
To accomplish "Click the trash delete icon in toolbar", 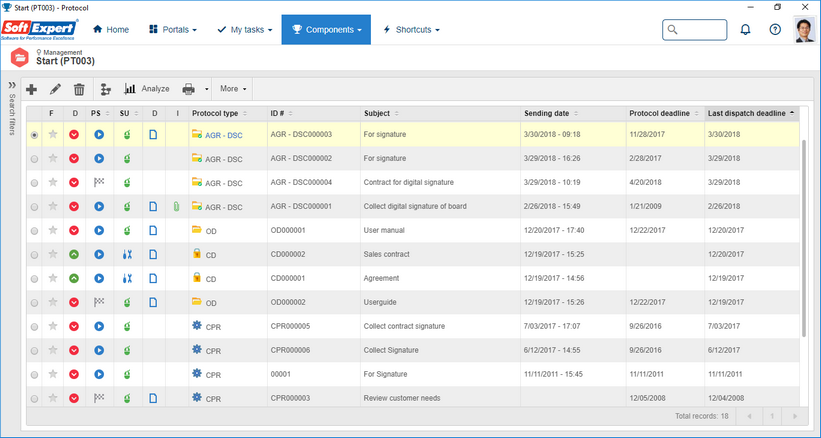I will (x=79, y=89).
